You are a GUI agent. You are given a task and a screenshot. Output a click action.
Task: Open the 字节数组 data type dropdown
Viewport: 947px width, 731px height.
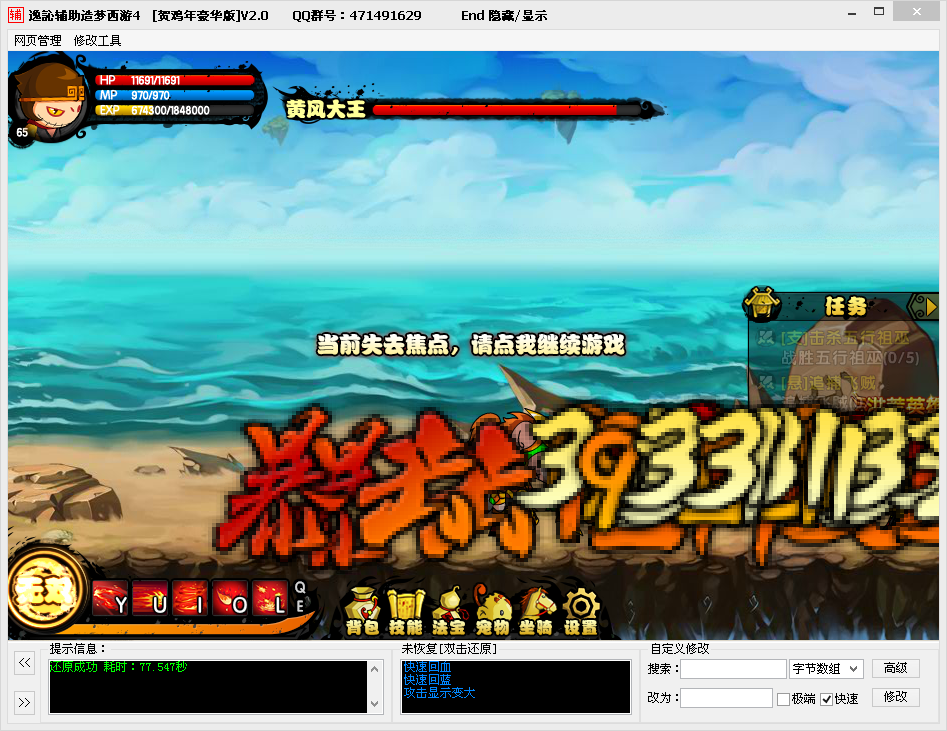826,669
